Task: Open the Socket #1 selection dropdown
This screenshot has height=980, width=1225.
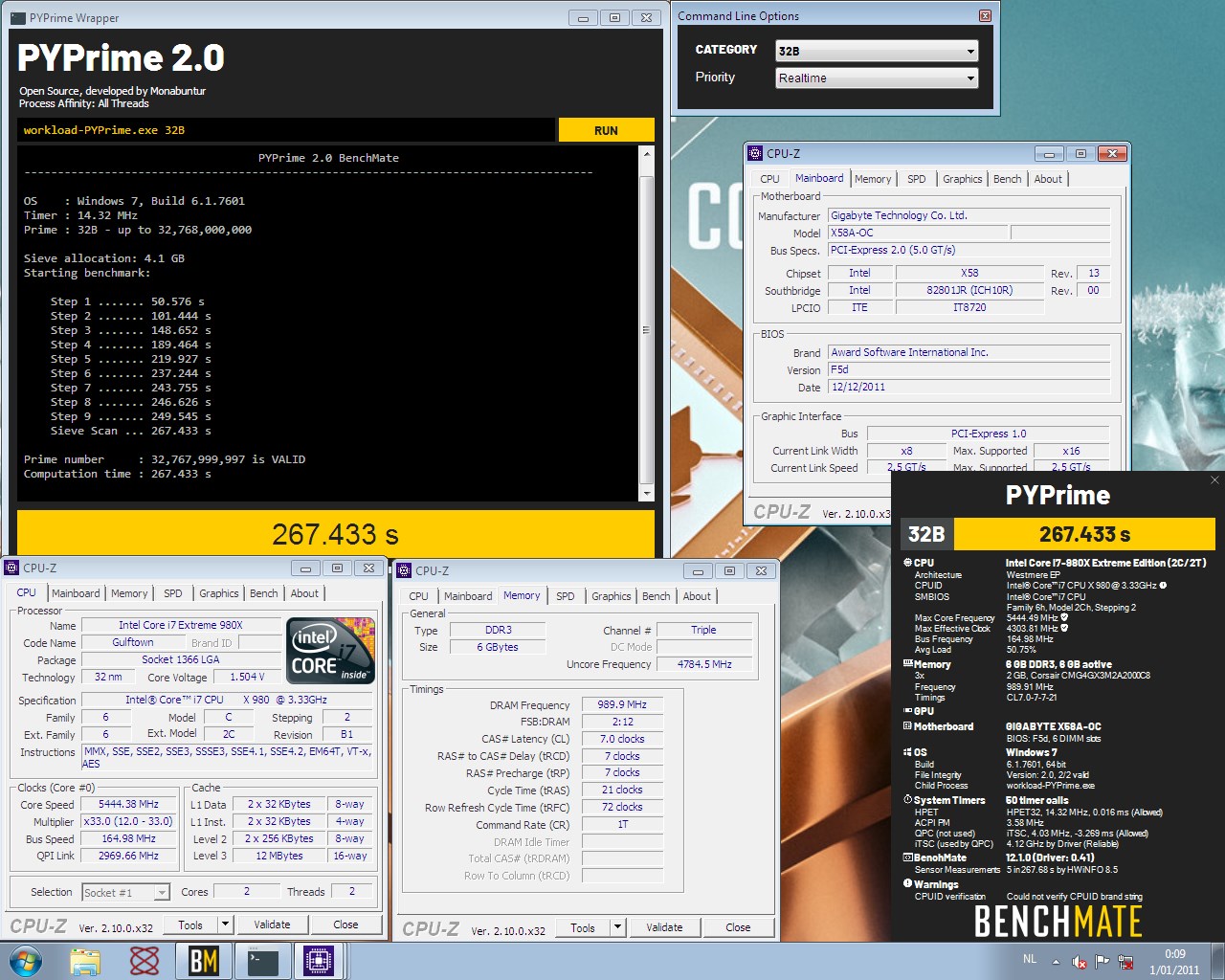Action: tap(126, 892)
